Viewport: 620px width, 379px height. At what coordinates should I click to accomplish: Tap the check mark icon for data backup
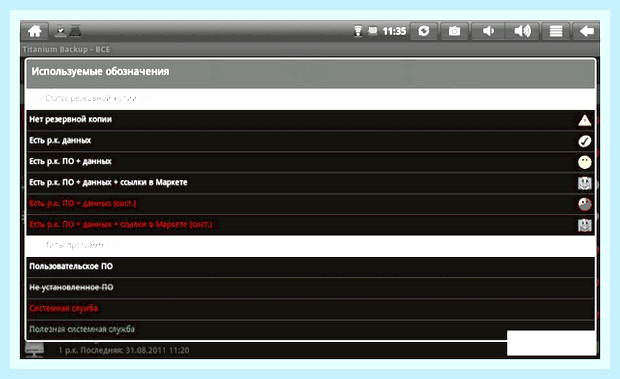click(x=584, y=141)
